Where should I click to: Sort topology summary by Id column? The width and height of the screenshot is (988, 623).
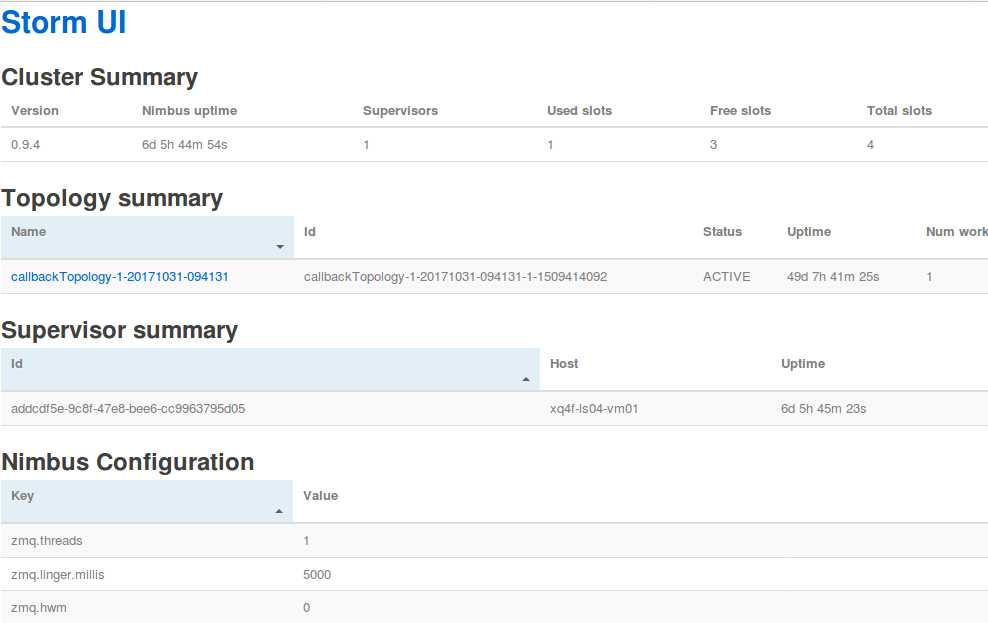(x=309, y=232)
